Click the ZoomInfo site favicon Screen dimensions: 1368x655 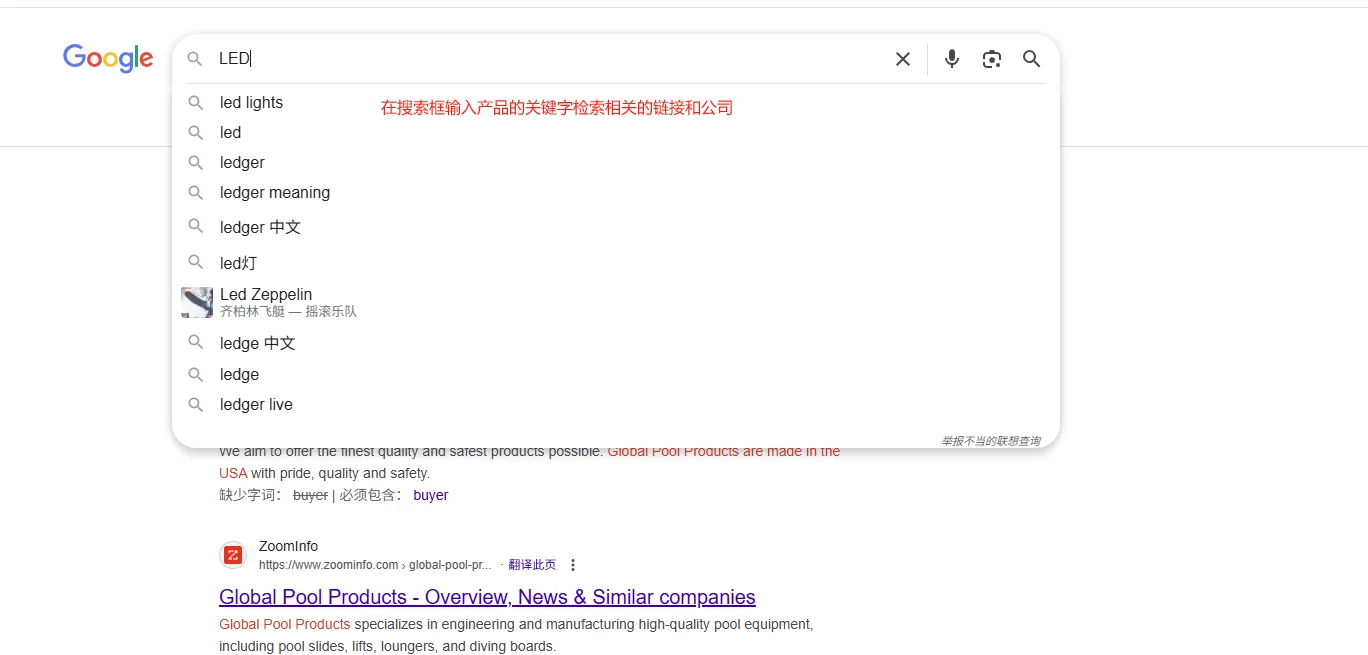[x=233, y=555]
